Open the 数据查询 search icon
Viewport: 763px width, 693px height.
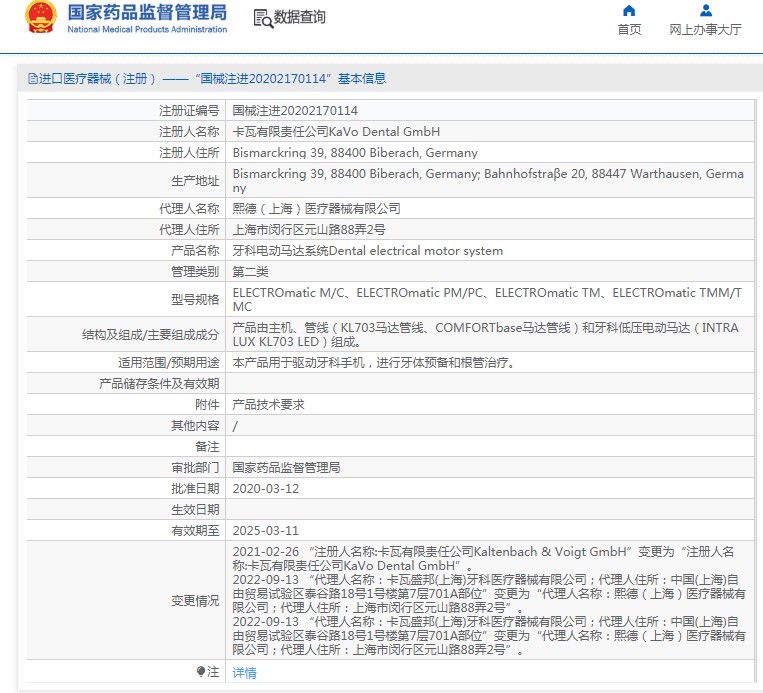(x=263, y=18)
